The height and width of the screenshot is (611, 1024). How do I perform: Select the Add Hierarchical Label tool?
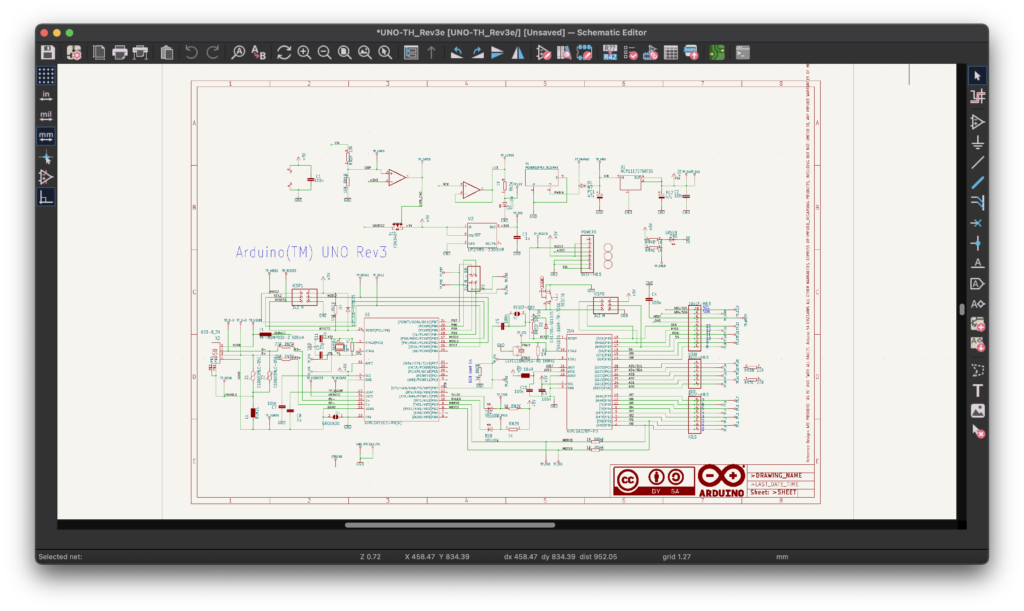pyautogui.click(x=978, y=304)
